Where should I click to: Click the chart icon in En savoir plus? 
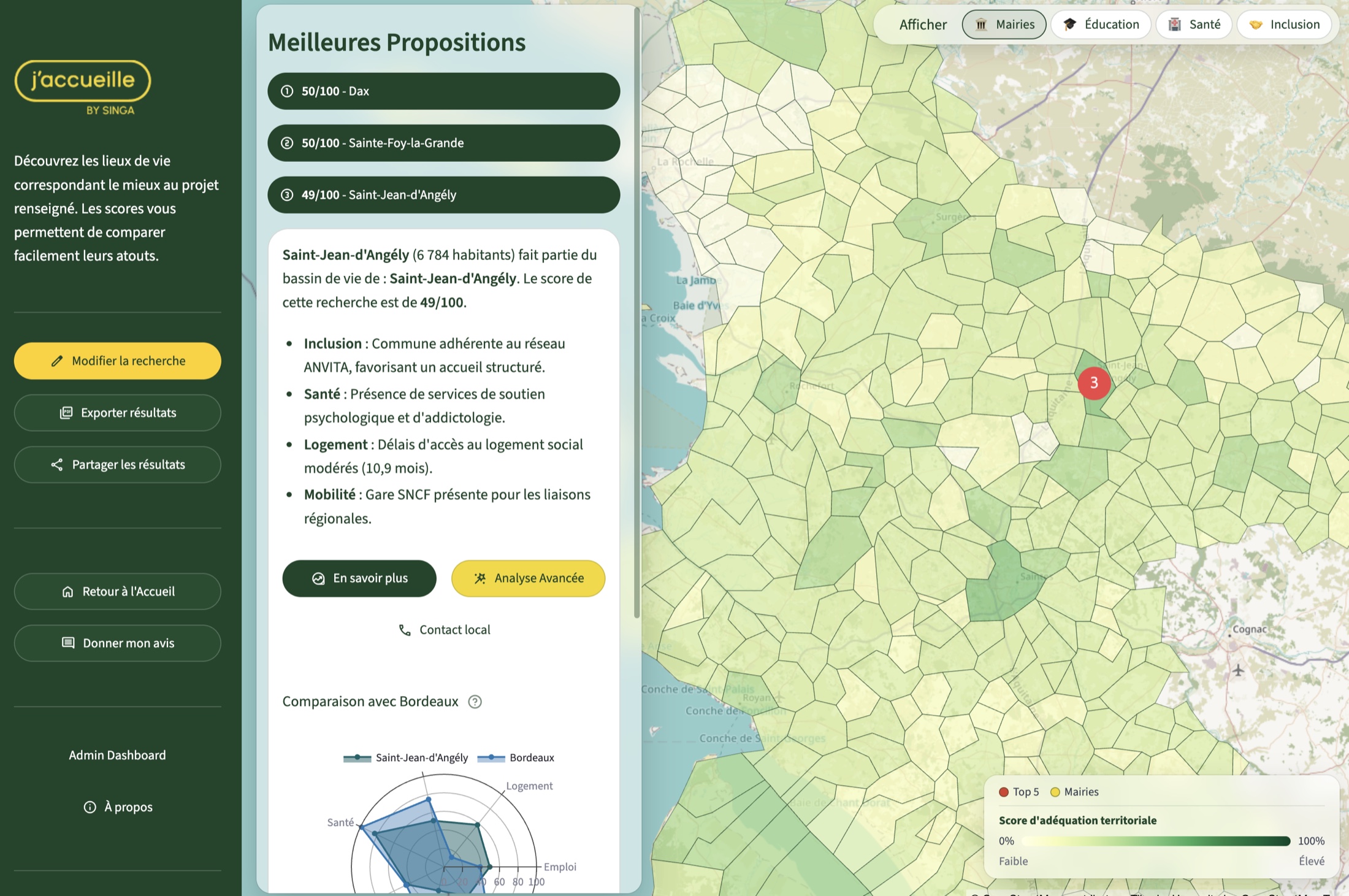(x=318, y=578)
